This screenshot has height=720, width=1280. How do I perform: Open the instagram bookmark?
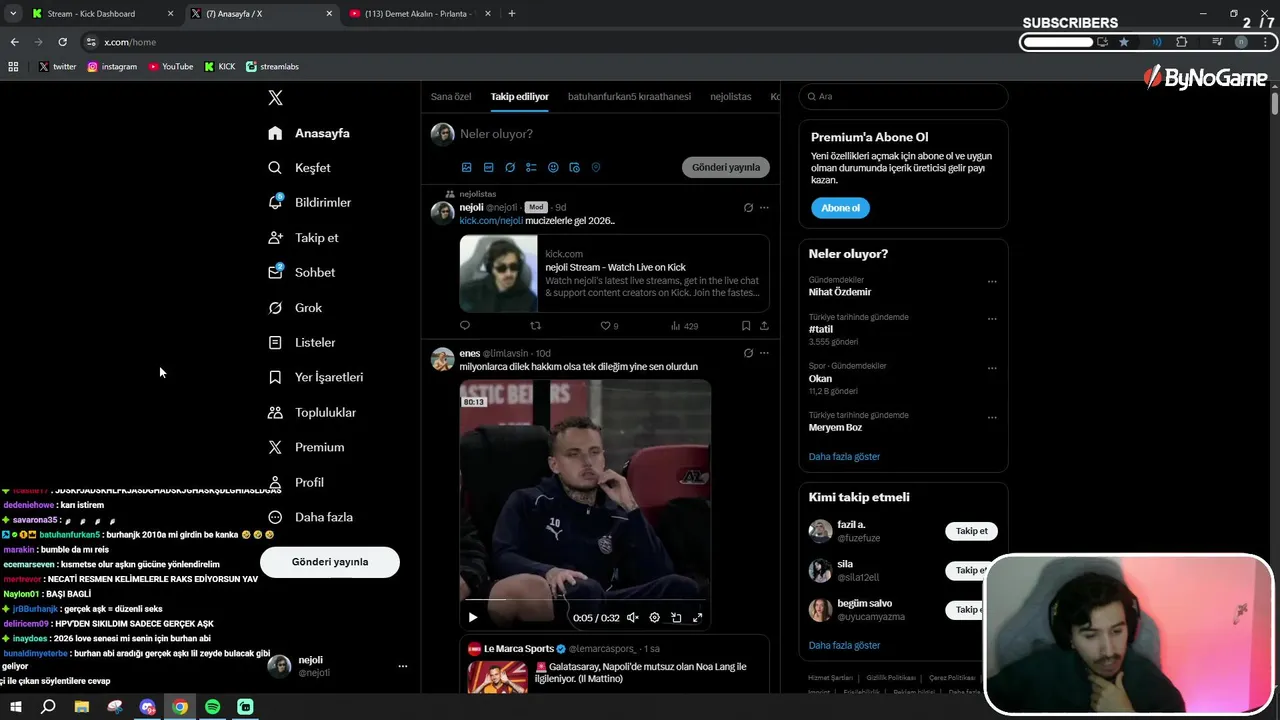(112, 67)
